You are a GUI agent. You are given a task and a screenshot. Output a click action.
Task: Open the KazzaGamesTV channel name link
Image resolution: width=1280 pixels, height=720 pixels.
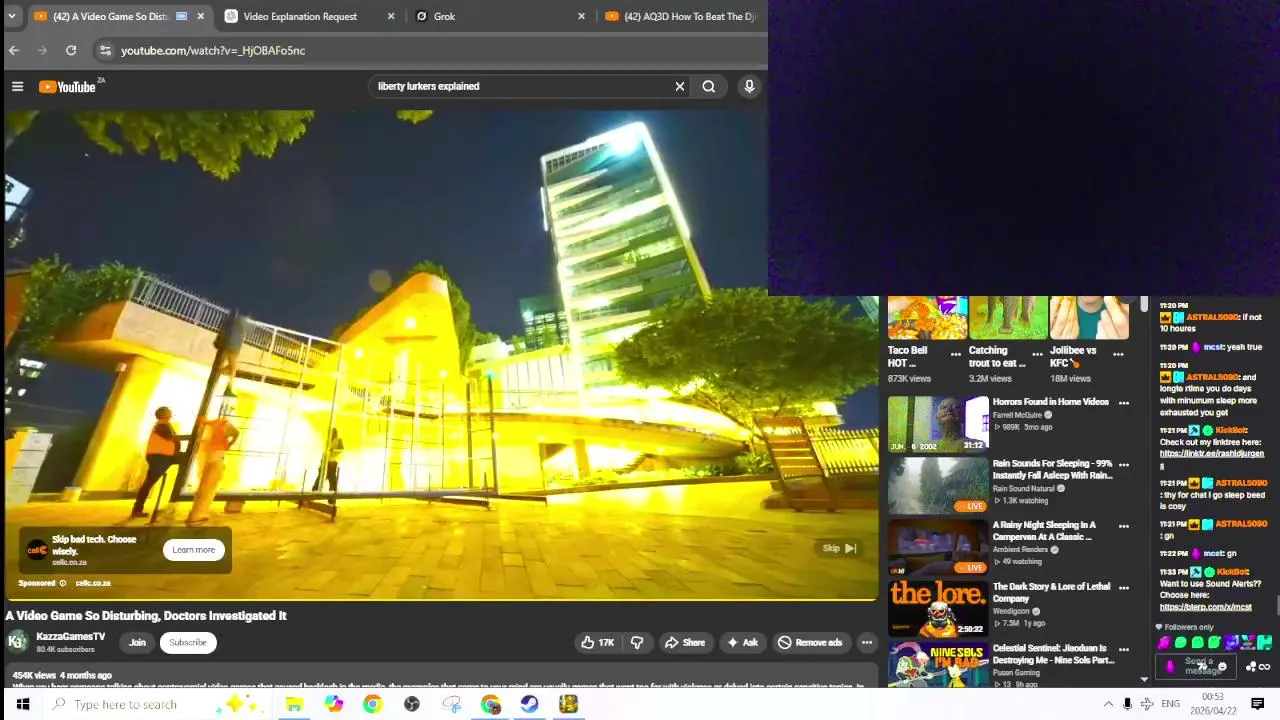tap(70, 636)
